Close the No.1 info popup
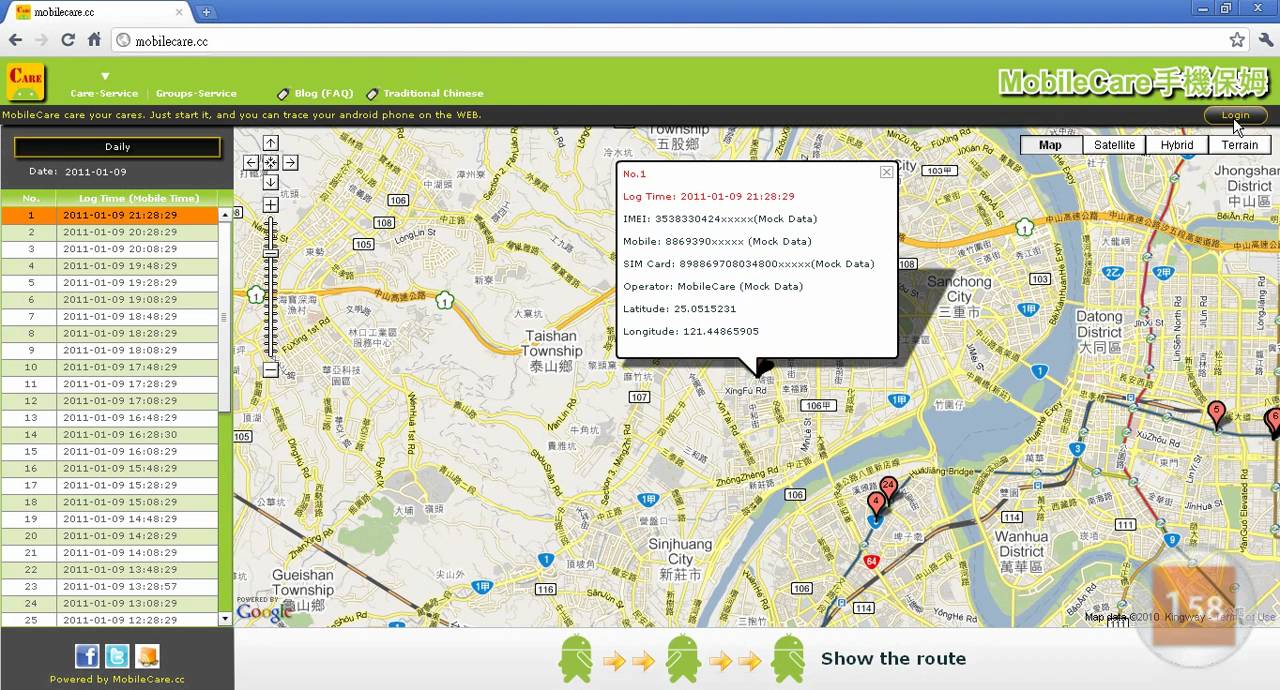Image resolution: width=1280 pixels, height=690 pixels. (x=886, y=172)
